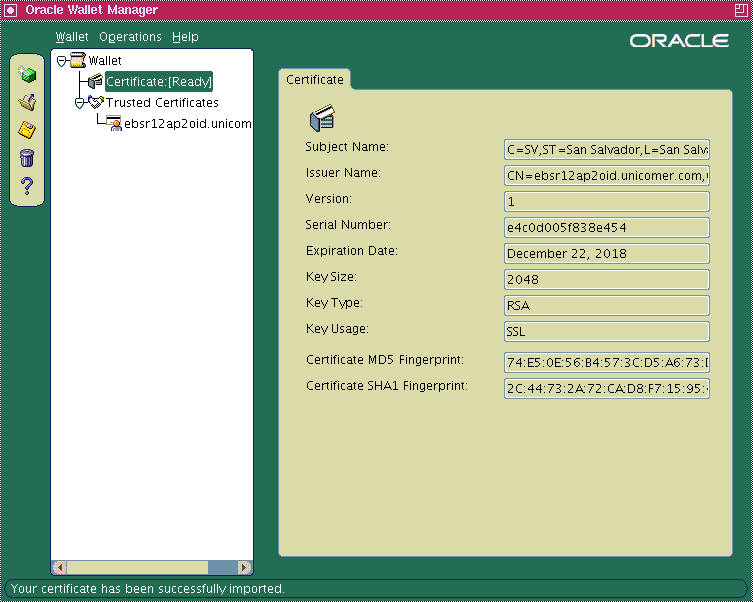Click the Help question mark icon

pyautogui.click(x=27, y=186)
